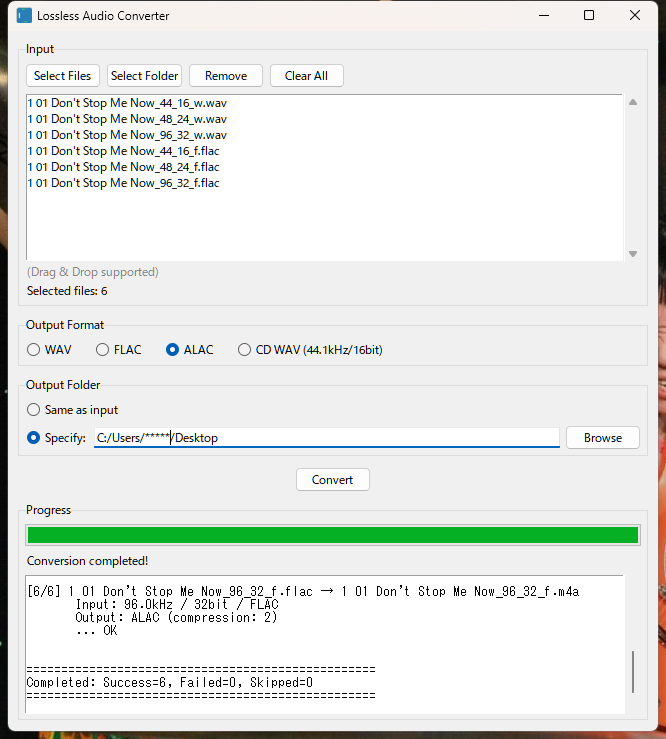Viewport: 666px width, 739px height.
Task: Select file Don't Stop Me Now_48_24_w.wav
Action: click(x=127, y=119)
